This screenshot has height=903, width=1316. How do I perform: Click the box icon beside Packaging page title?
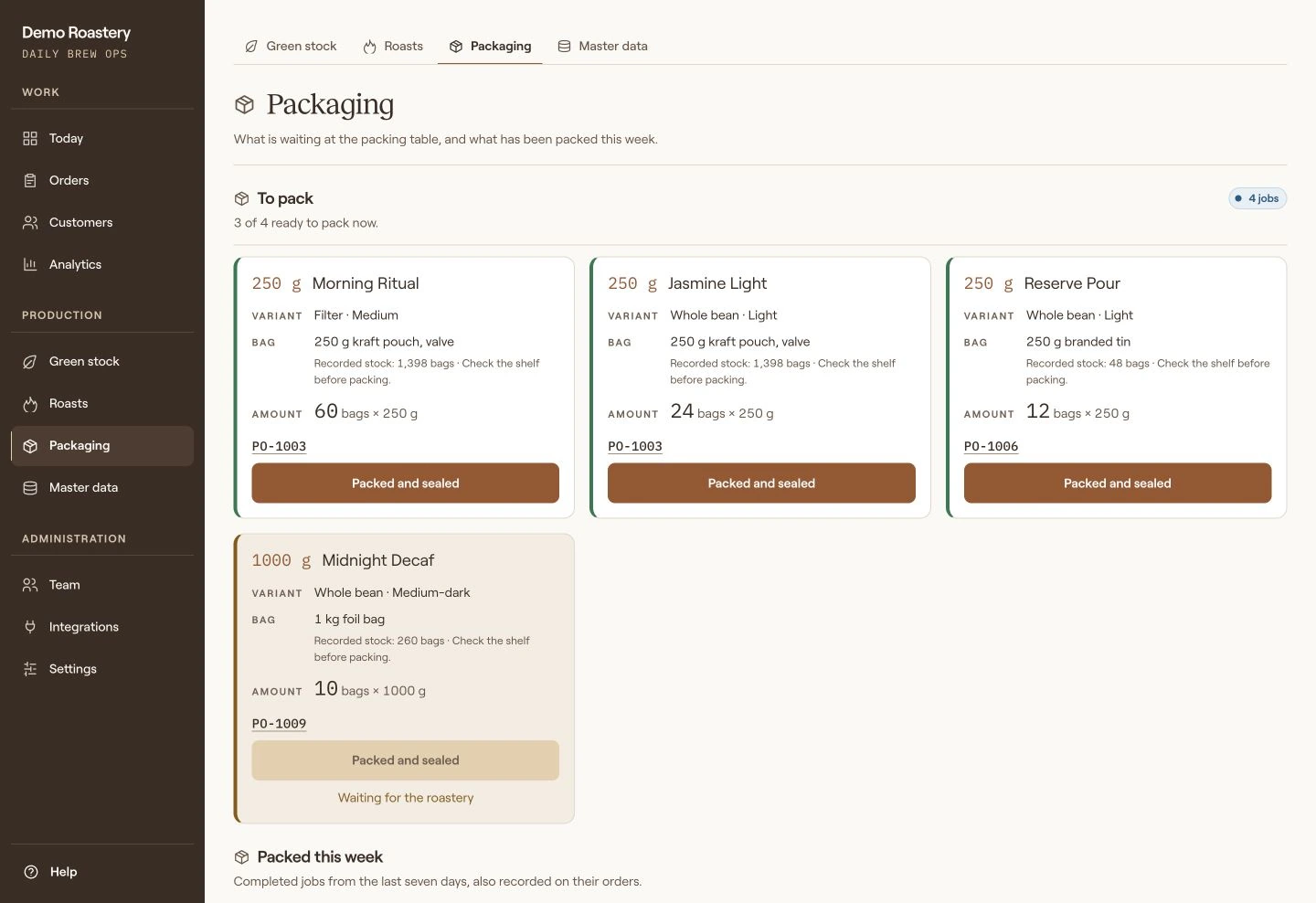coord(244,104)
